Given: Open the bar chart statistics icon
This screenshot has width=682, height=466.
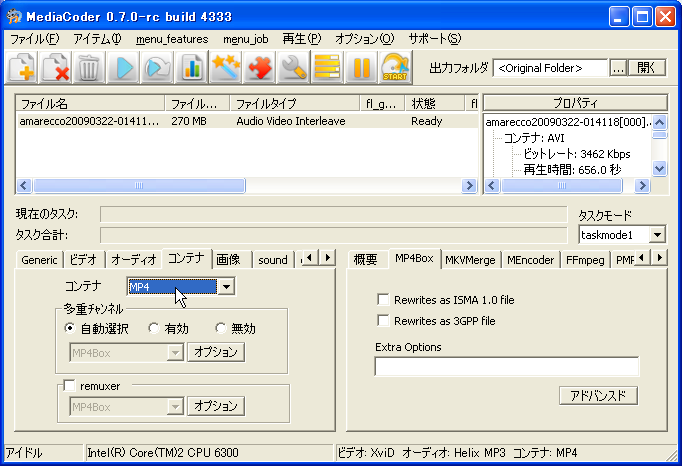Looking at the screenshot, I should 191,68.
